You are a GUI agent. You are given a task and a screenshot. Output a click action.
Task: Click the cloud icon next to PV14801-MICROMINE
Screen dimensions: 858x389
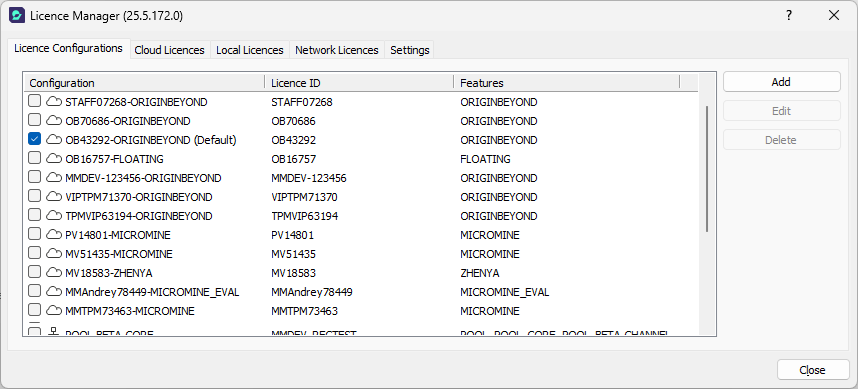point(53,235)
